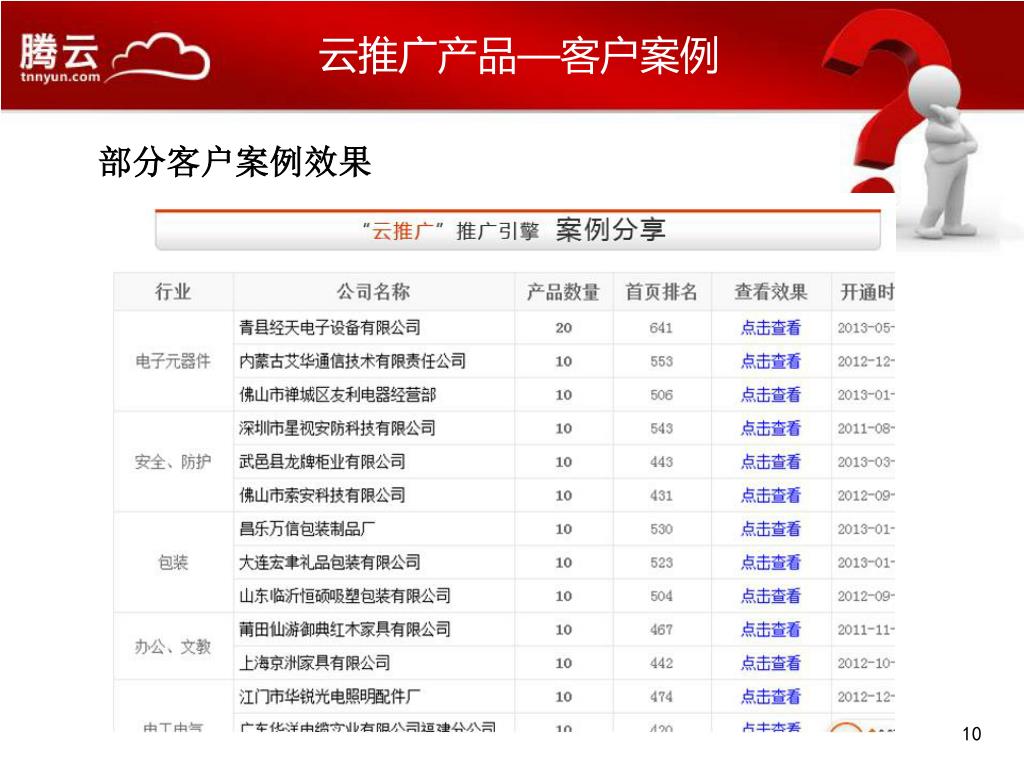Click homepage ranking value 530
1024x768 pixels.
point(661,529)
